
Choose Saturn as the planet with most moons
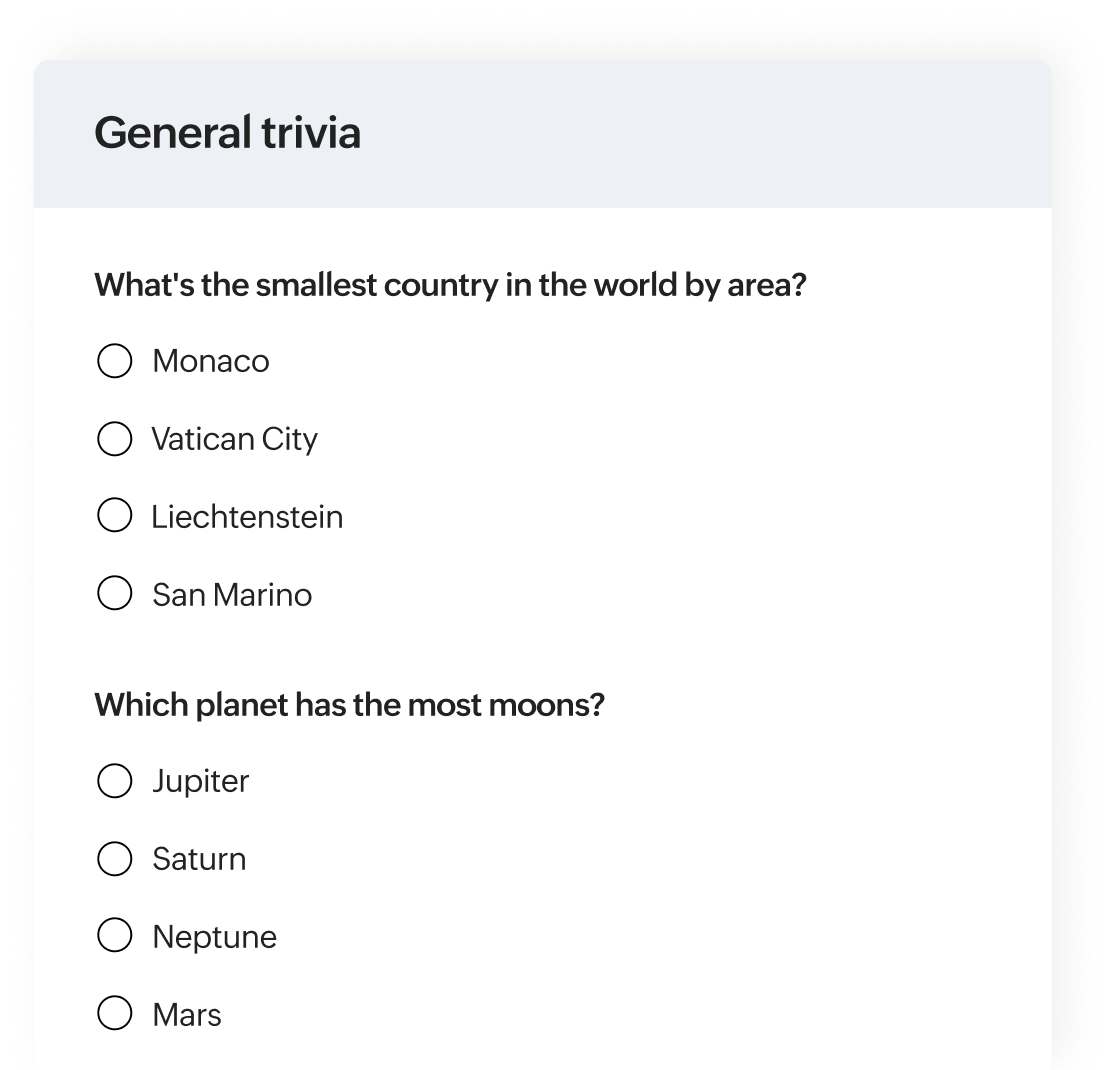tap(115, 858)
